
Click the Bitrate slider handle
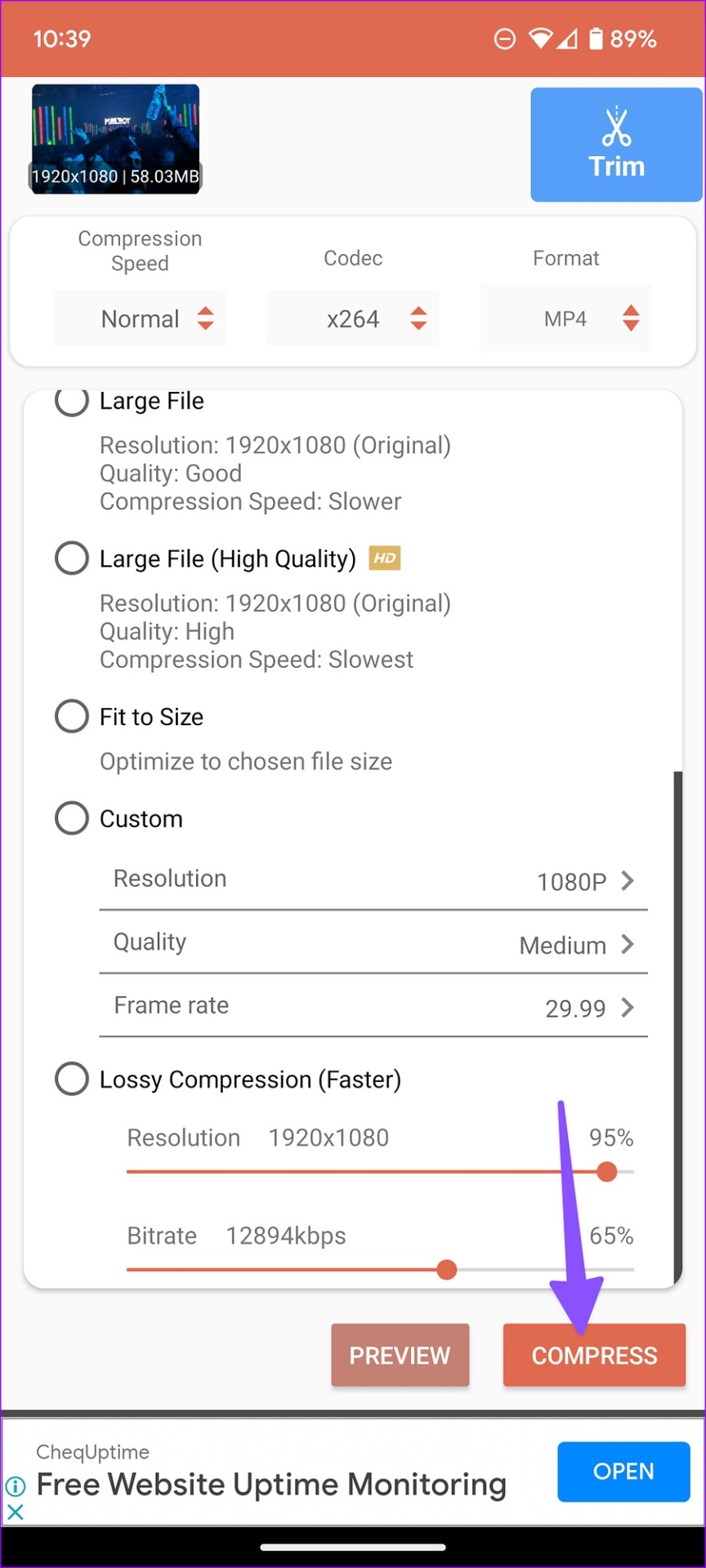coord(447,1269)
